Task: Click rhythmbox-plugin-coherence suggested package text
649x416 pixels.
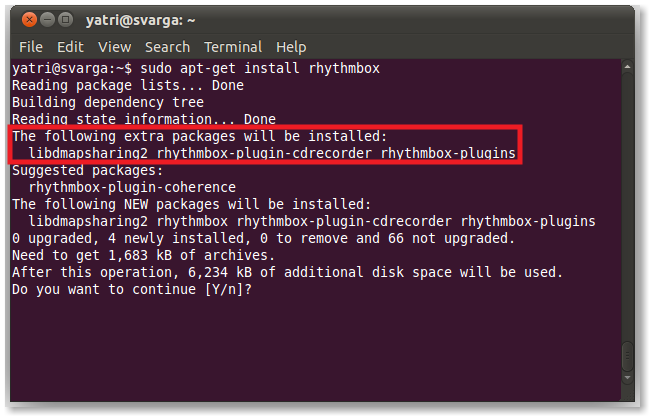Action: [x=132, y=187]
